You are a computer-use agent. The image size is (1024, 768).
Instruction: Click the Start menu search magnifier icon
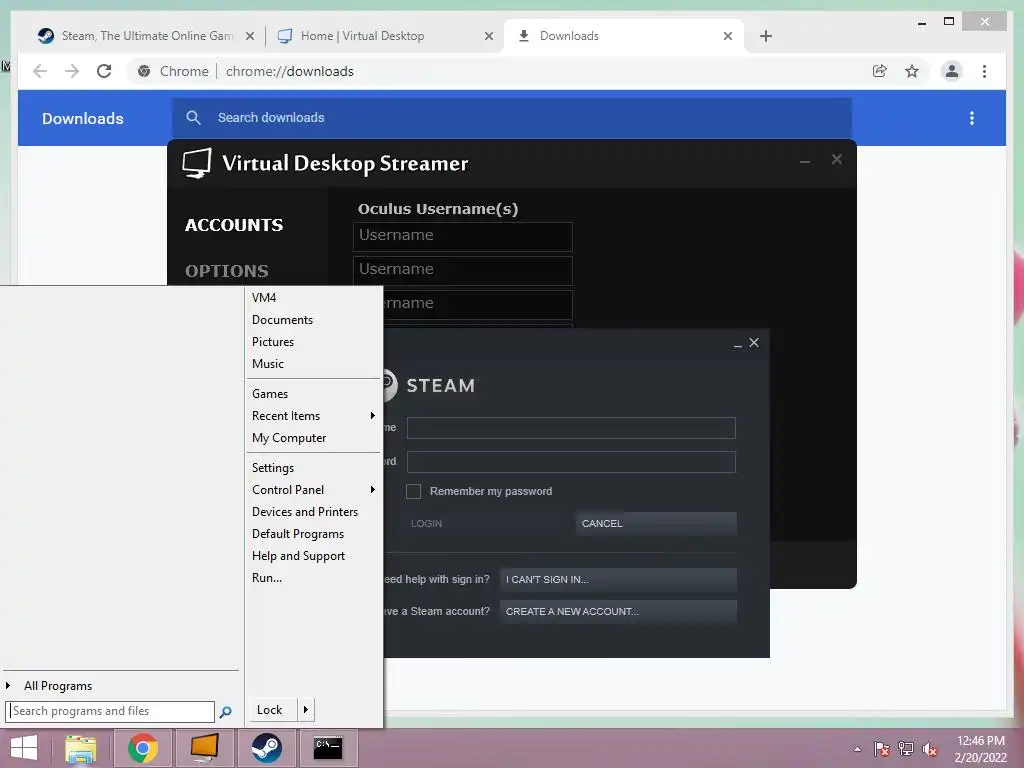point(225,712)
